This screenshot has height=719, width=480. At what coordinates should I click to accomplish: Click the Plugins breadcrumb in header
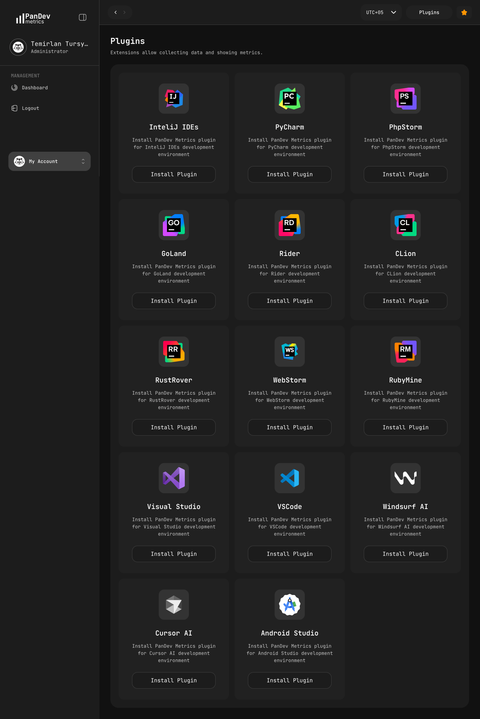coord(429,12)
